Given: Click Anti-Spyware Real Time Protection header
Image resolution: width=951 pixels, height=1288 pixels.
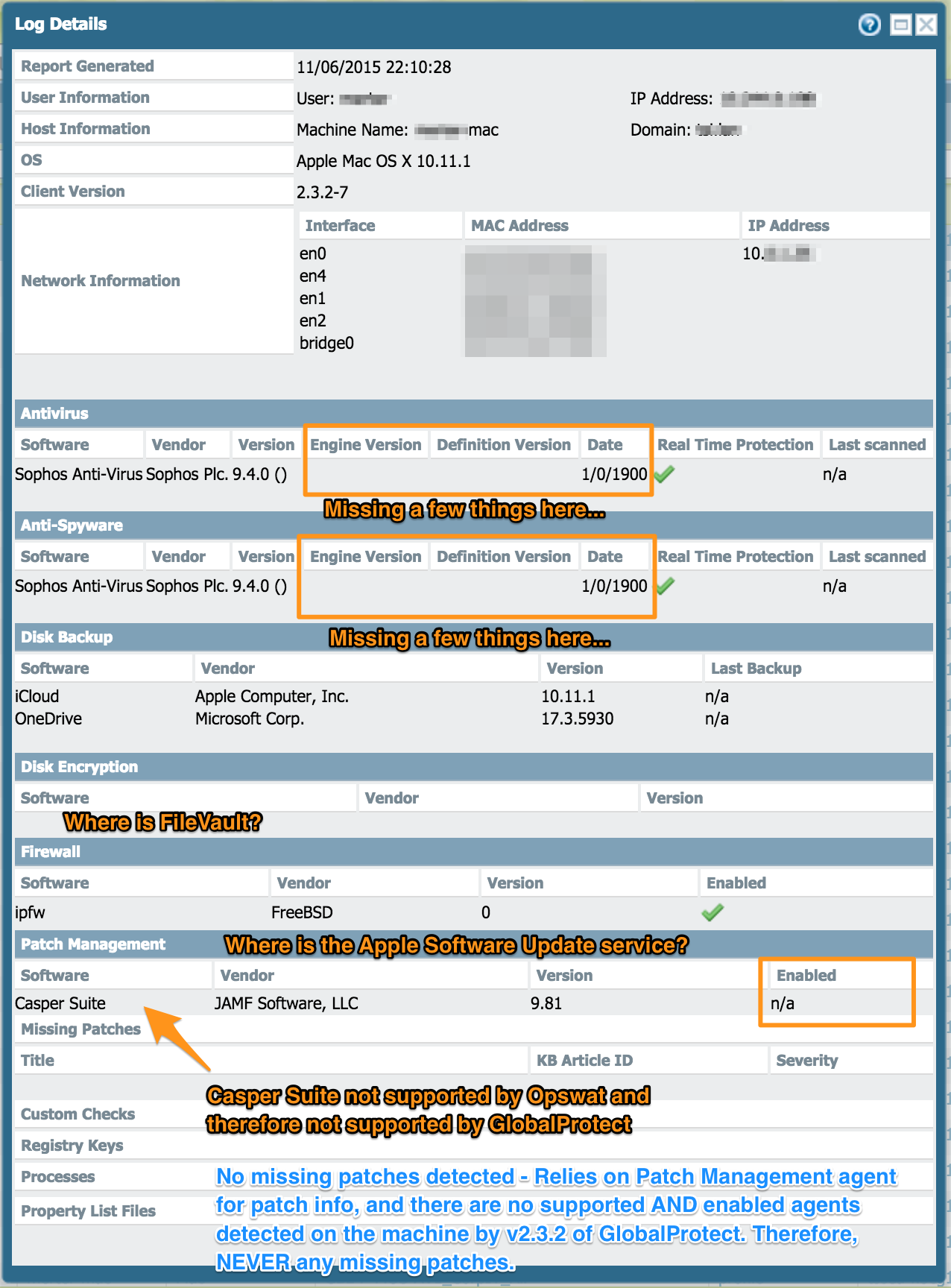Looking at the screenshot, I should 736,556.
